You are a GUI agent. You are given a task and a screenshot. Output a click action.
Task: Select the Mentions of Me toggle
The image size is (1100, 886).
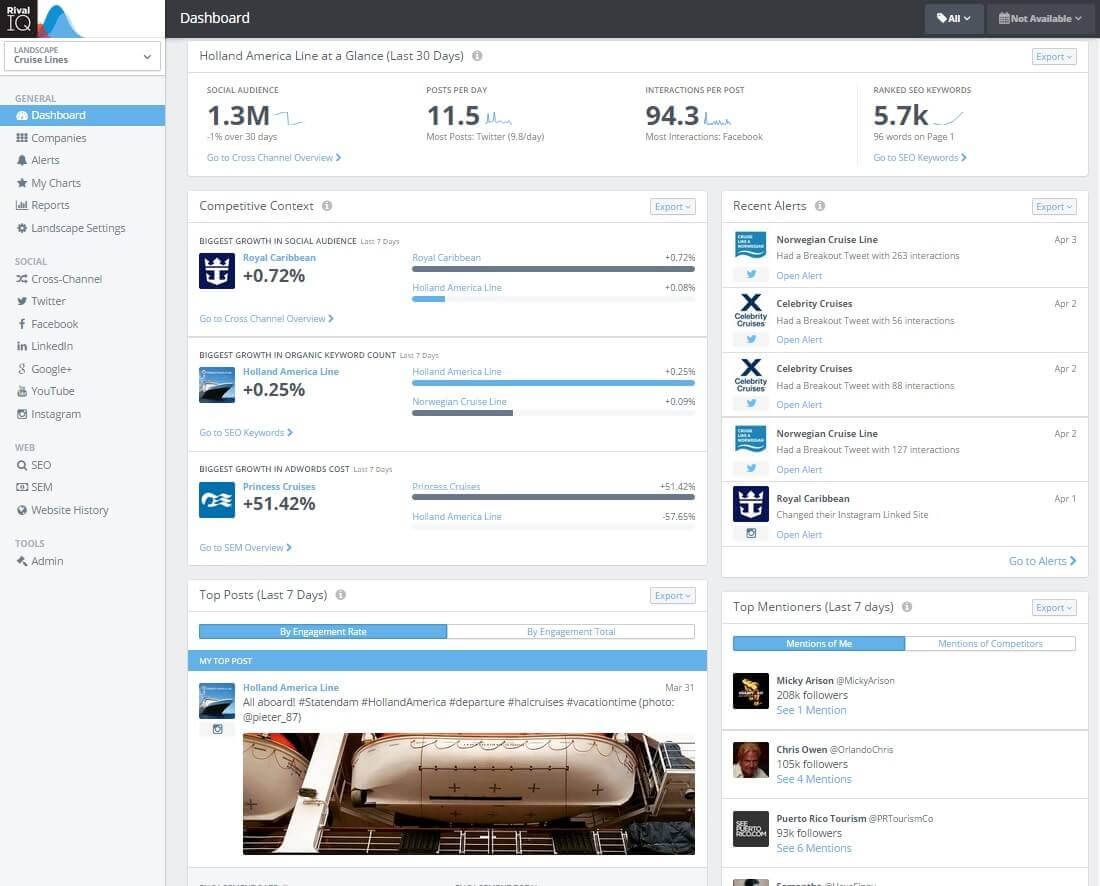tap(819, 643)
